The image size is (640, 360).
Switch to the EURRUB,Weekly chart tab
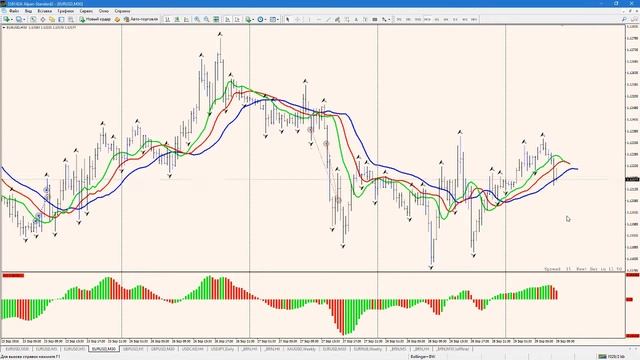click(x=368, y=349)
